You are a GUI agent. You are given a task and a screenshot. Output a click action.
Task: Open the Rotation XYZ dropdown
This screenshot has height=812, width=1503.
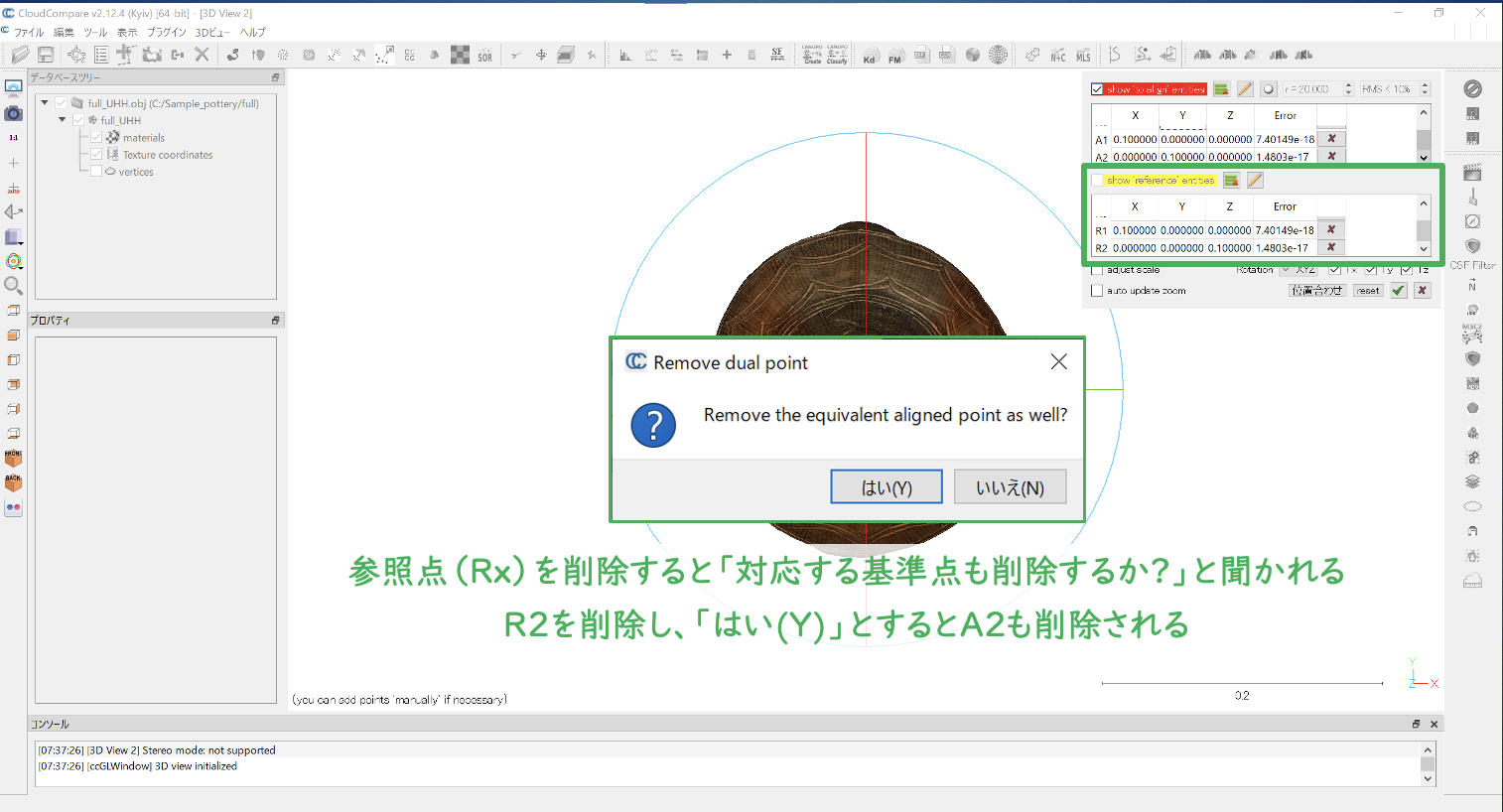pos(1298,270)
